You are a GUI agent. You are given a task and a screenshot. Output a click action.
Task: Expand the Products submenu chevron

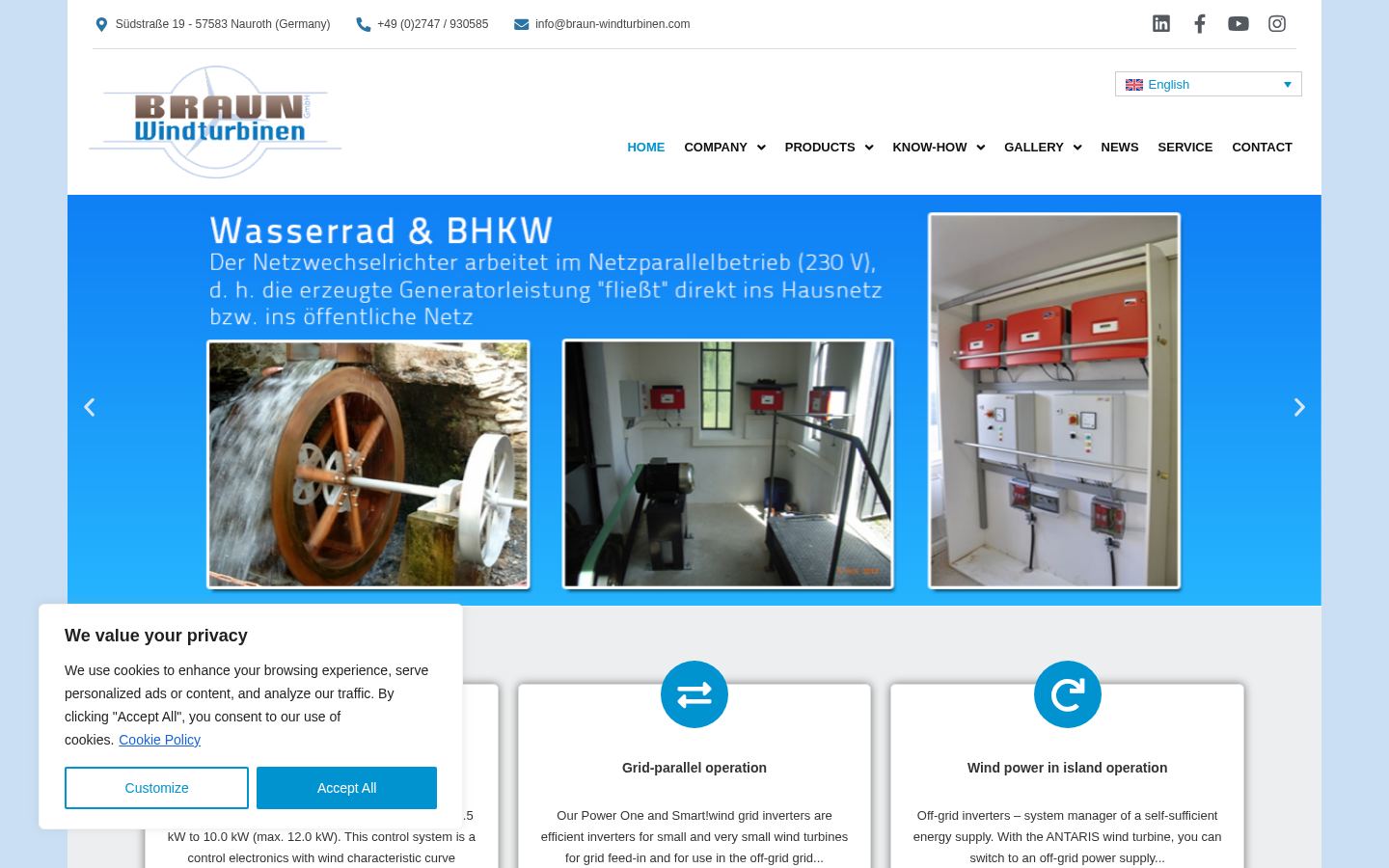pyautogui.click(x=869, y=148)
